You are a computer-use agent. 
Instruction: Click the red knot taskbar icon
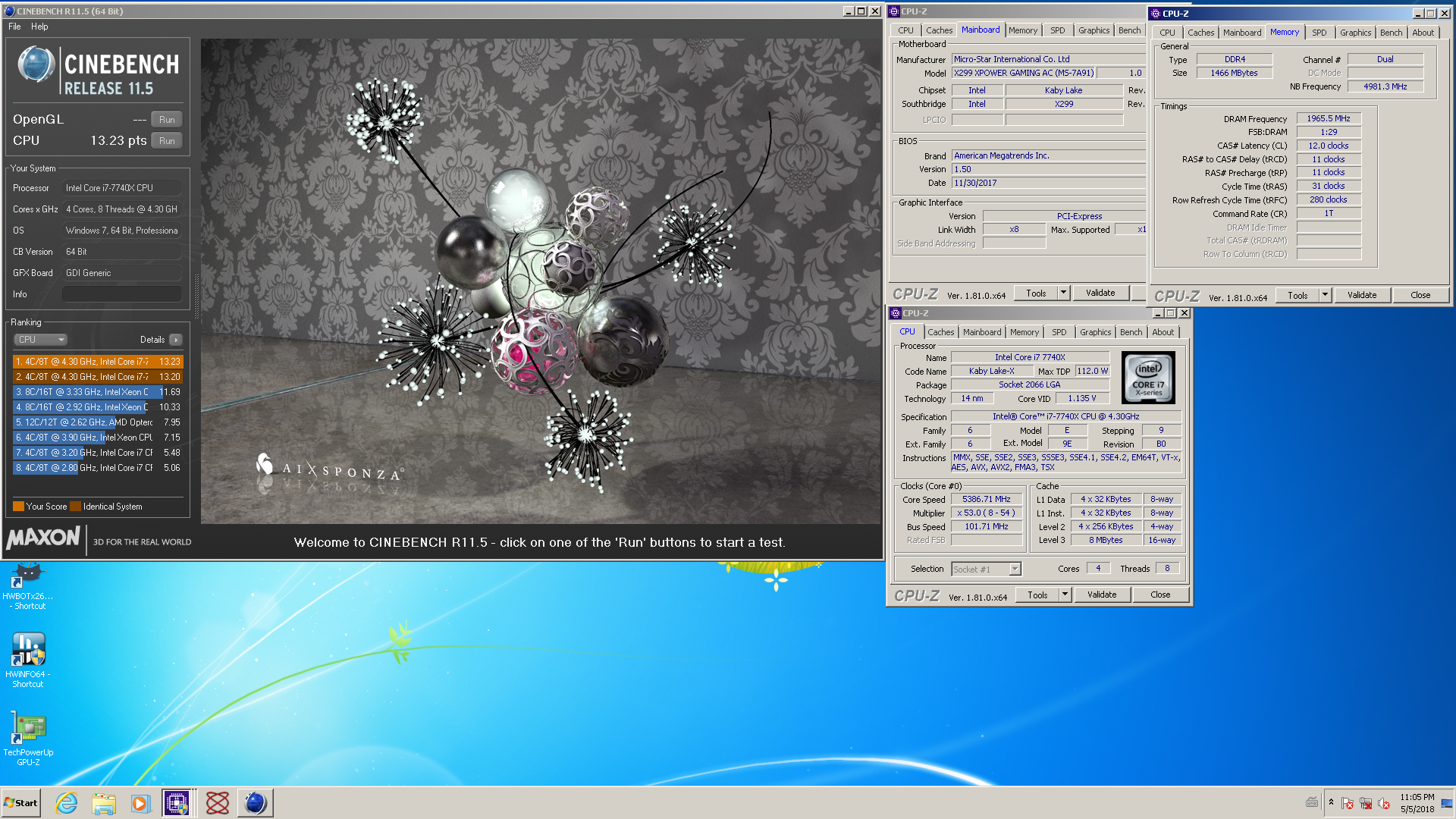point(218,803)
